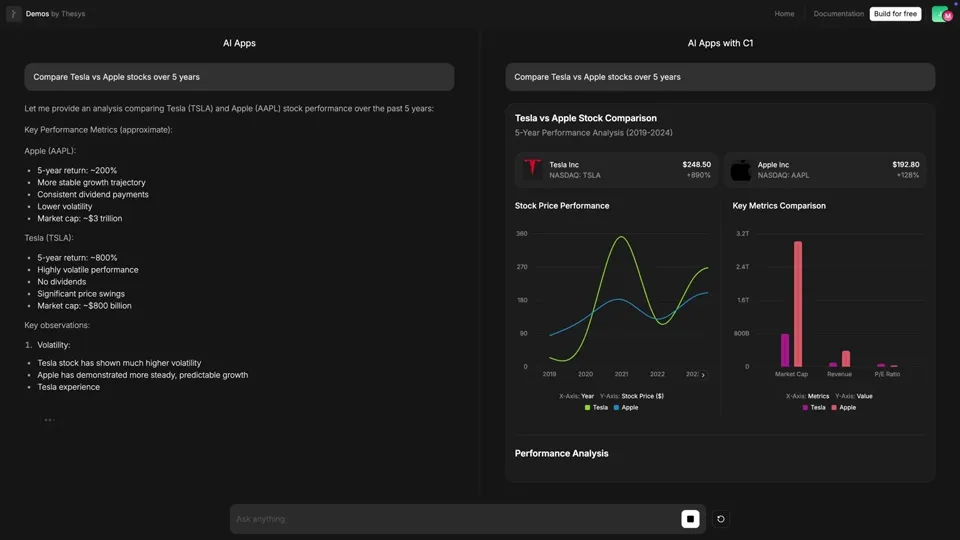
Task: Click the green Tesla legend swatch
Action: [x=587, y=407]
